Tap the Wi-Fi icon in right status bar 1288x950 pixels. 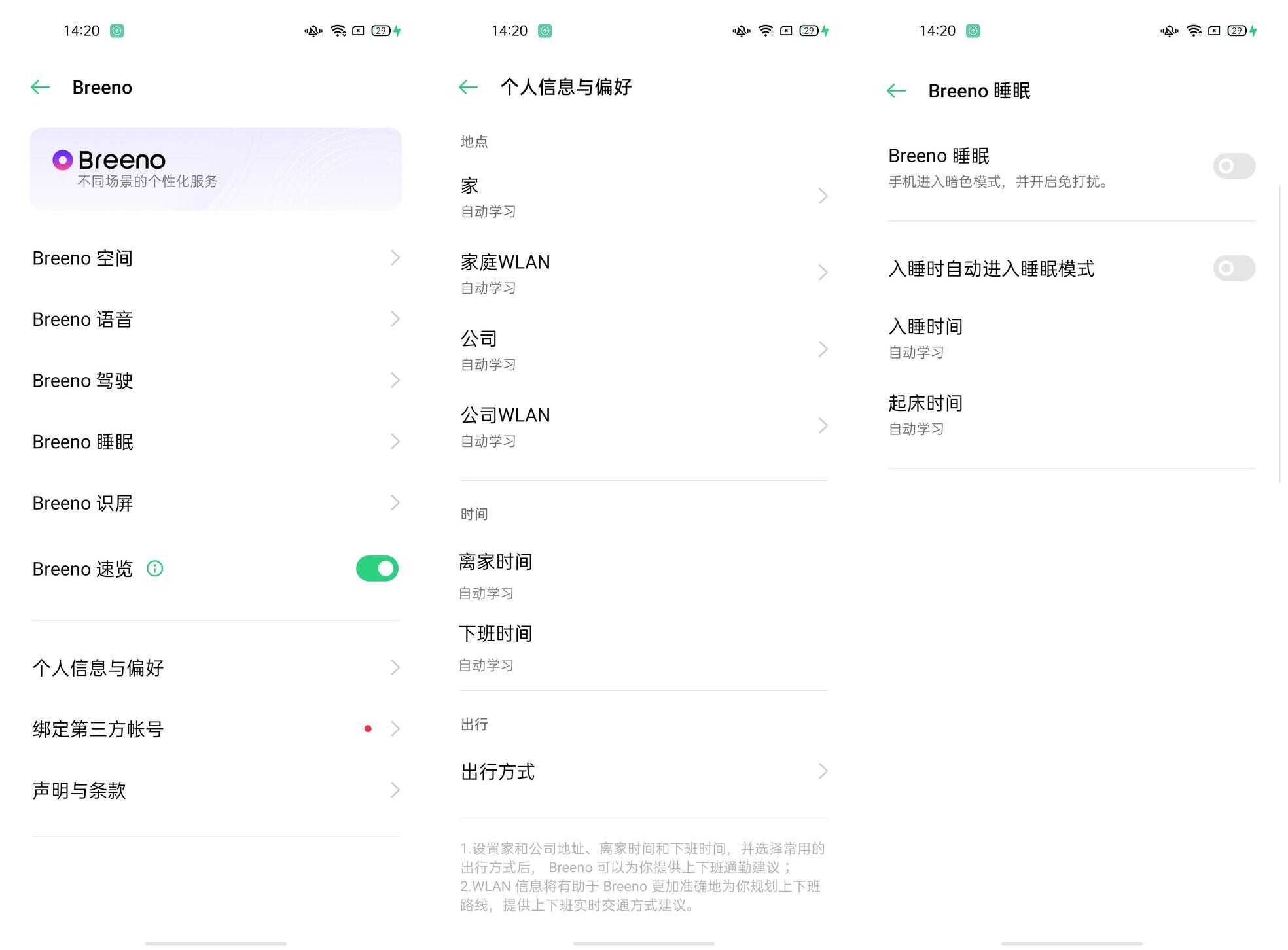1194,31
